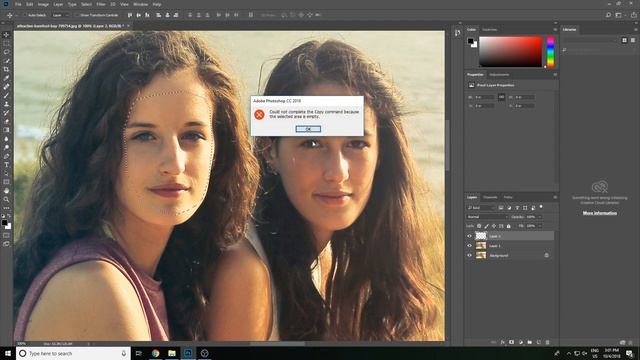Image resolution: width=640 pixels, height=360 pixels.
Task: Close the open document tab
Action: tap(128, 26)
